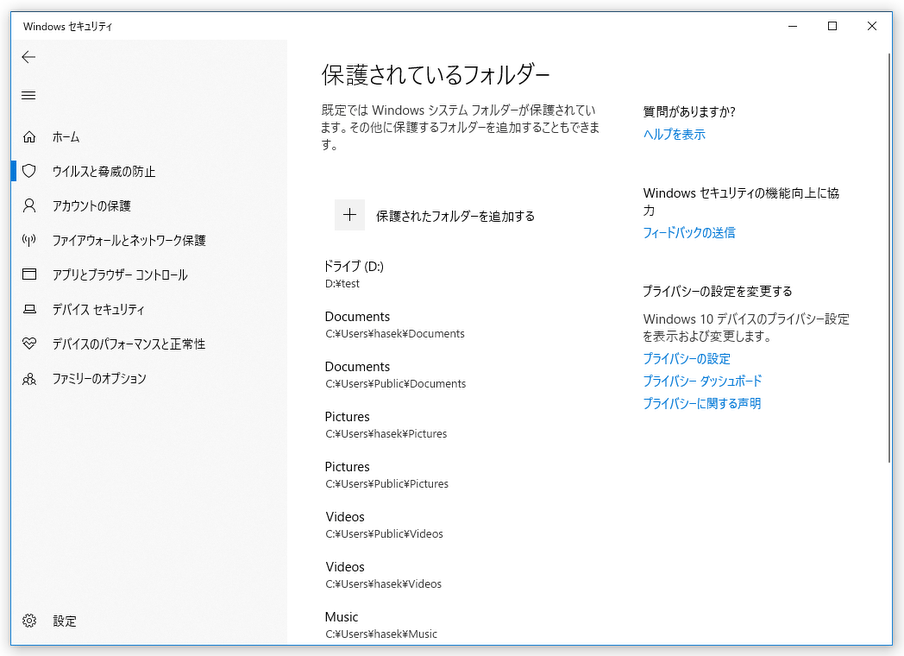Open フィードバックの送信 link
Screen dimensions: 904x656
(x=689, y=233)
